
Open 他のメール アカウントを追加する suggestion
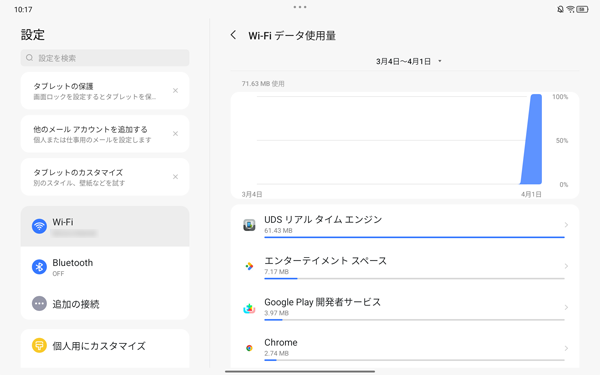click(x=105, y=134)
